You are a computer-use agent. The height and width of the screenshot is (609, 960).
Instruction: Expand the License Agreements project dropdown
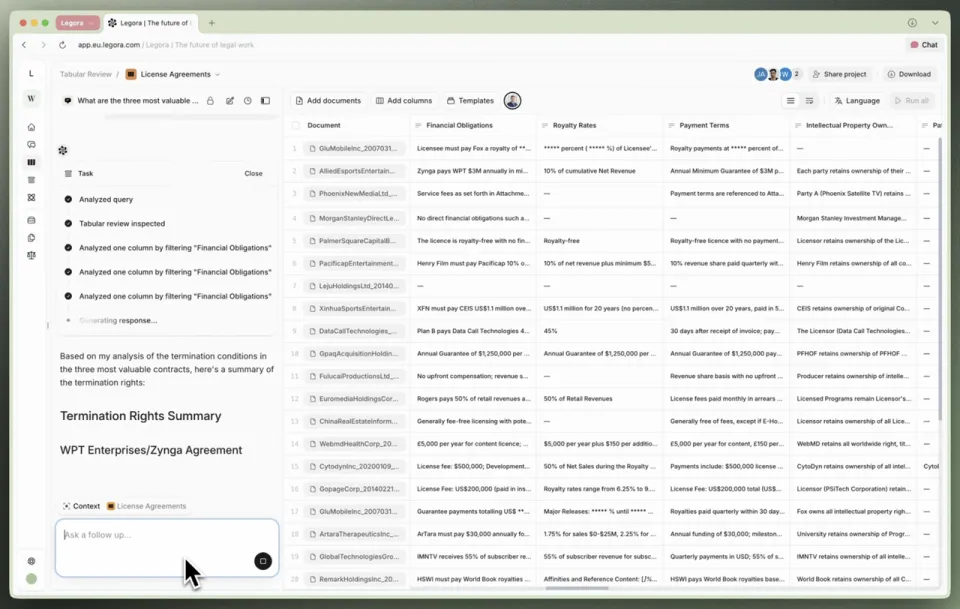217,75
